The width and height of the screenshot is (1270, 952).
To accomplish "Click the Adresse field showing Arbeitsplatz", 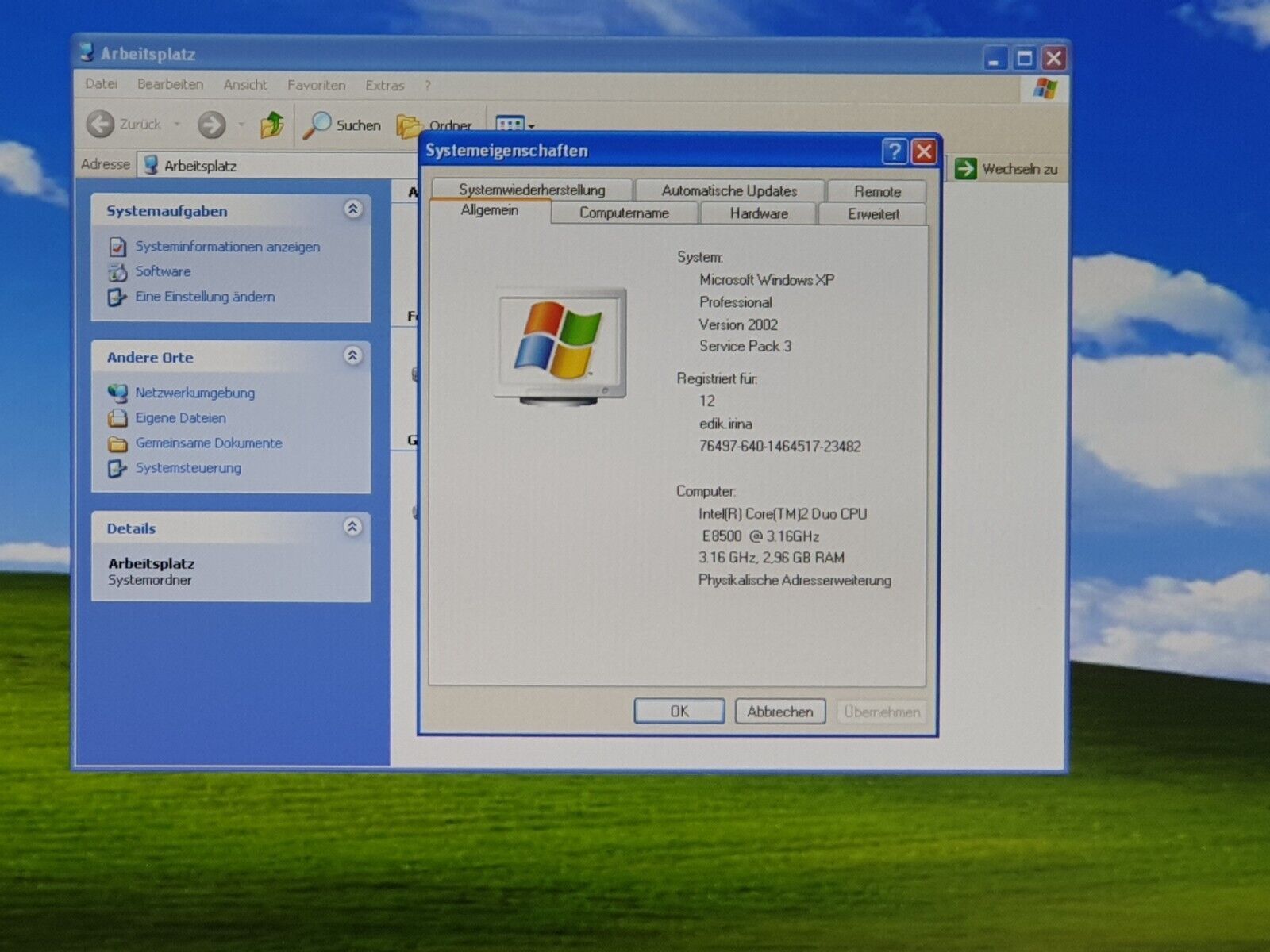I will 278,166.
